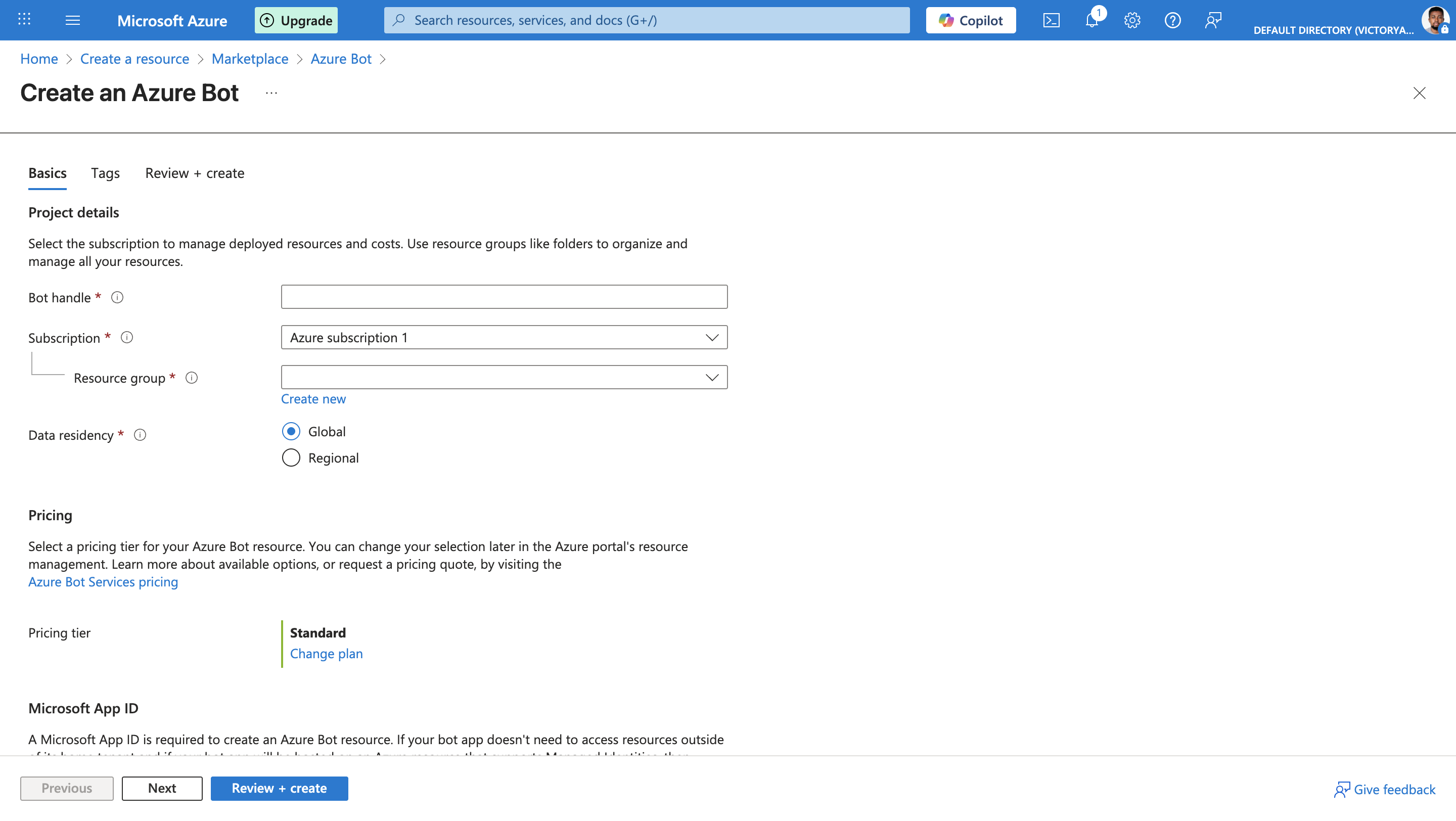Open the app launcher grid icon
Viewport: 1456px width, 821px height.
click(24, 20)
